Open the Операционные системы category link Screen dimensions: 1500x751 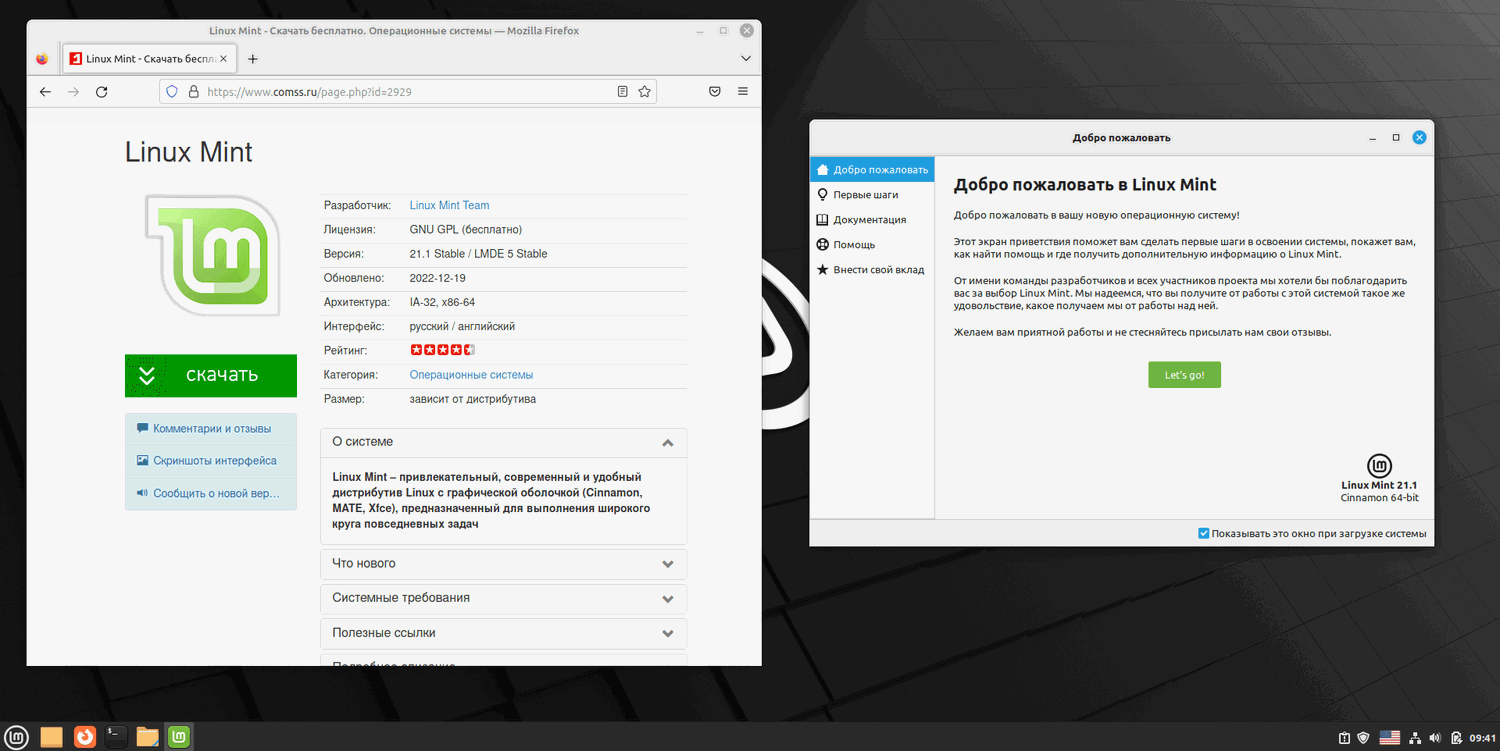[471, 375]
